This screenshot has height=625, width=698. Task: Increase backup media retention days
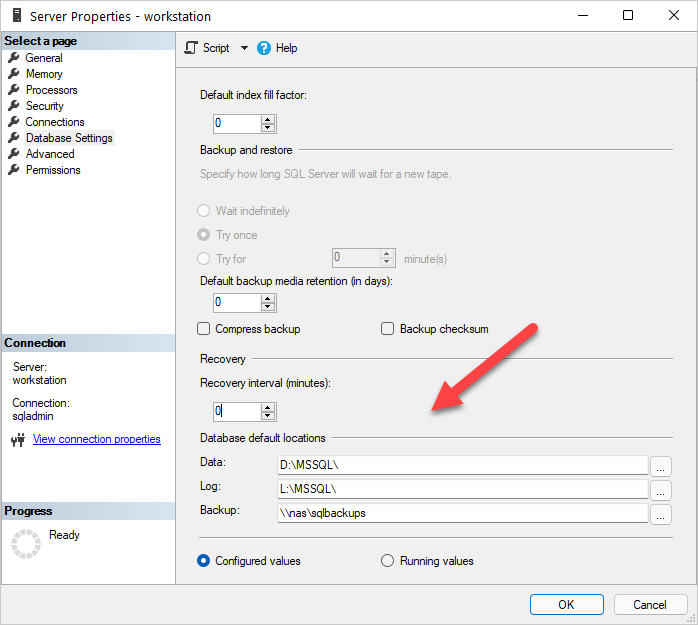tap(268, 299)
